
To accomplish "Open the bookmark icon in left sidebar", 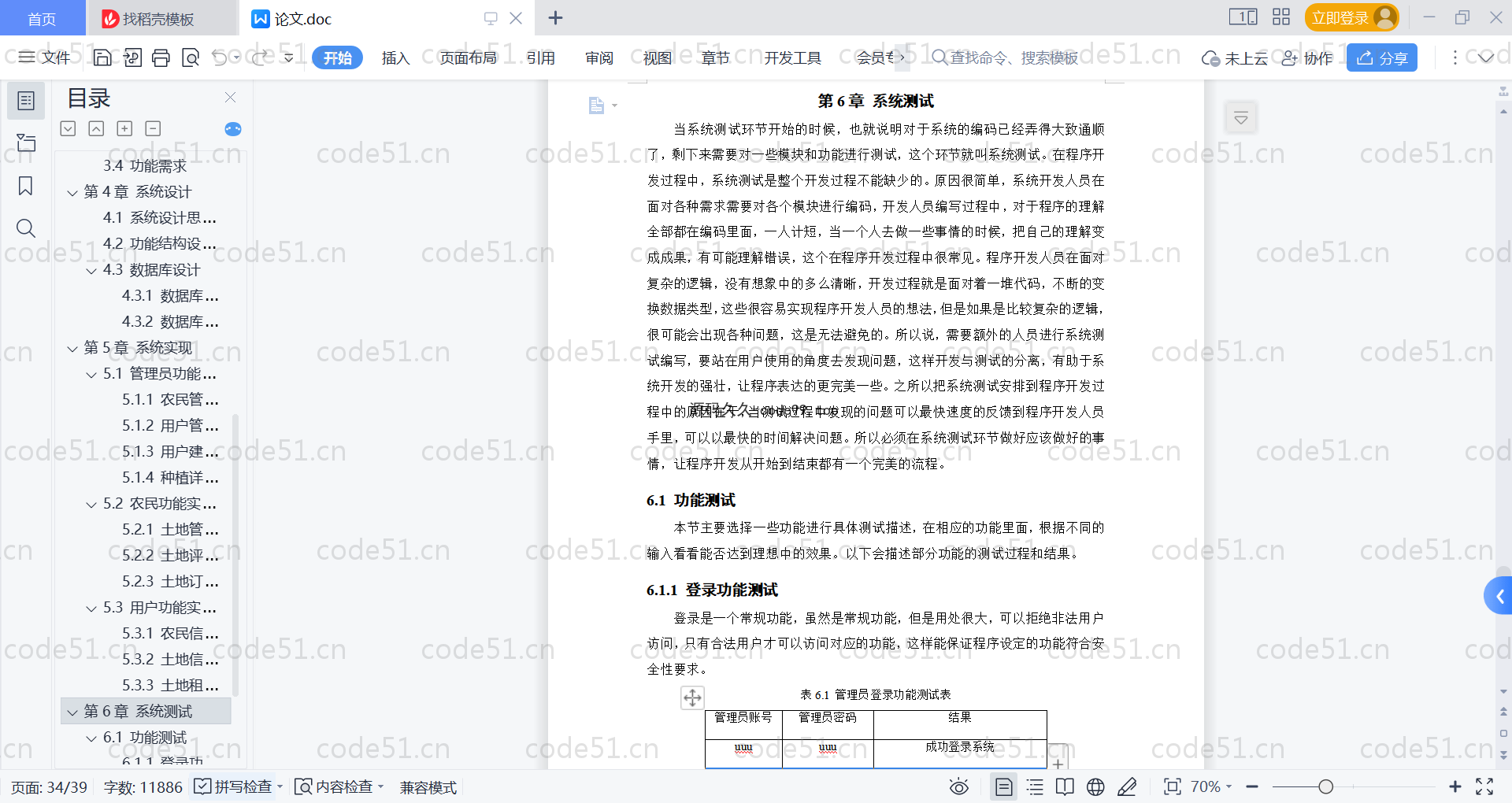I will 26,186.
